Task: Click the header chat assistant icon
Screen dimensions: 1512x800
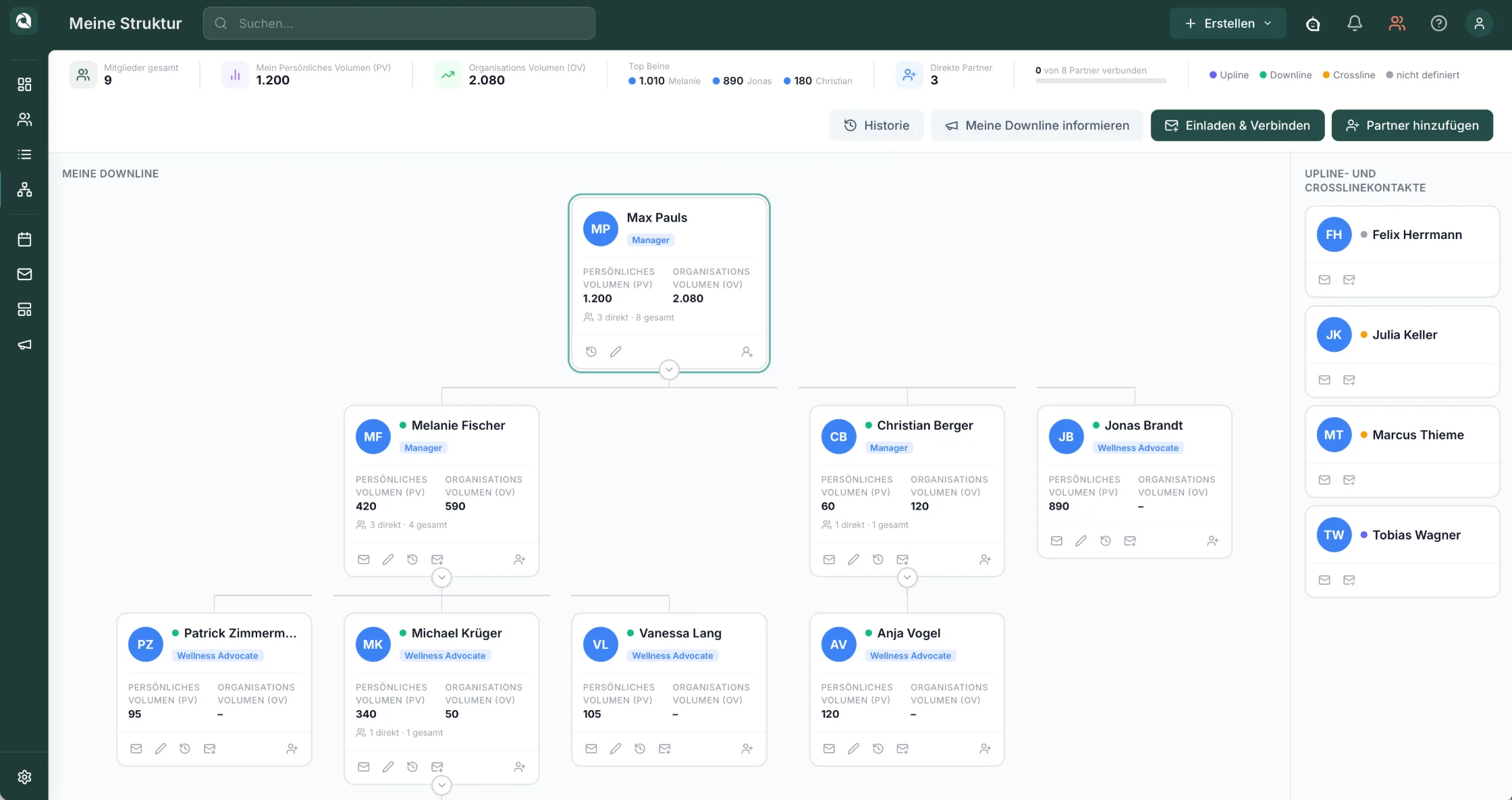Action: 1313,24
